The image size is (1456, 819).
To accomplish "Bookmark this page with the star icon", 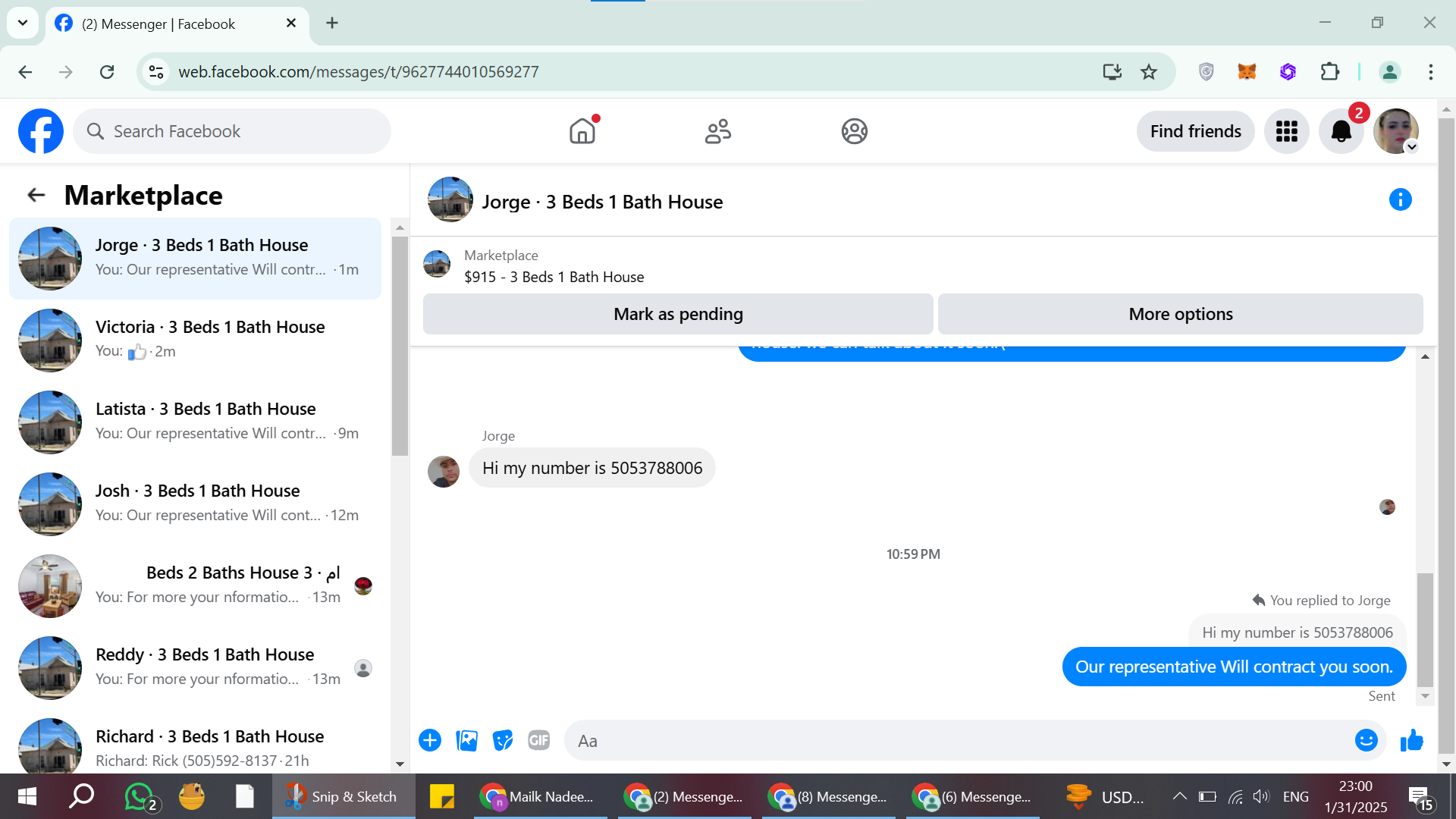I will click(x=1149, y=72).
